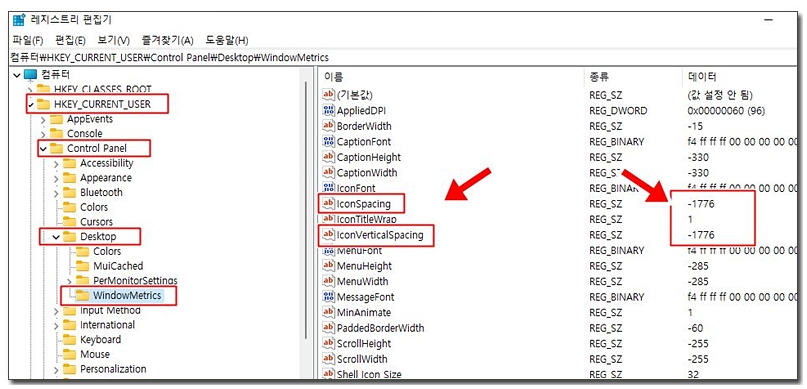Click the ScrollHeight value icon

click(x=328, y=344)
